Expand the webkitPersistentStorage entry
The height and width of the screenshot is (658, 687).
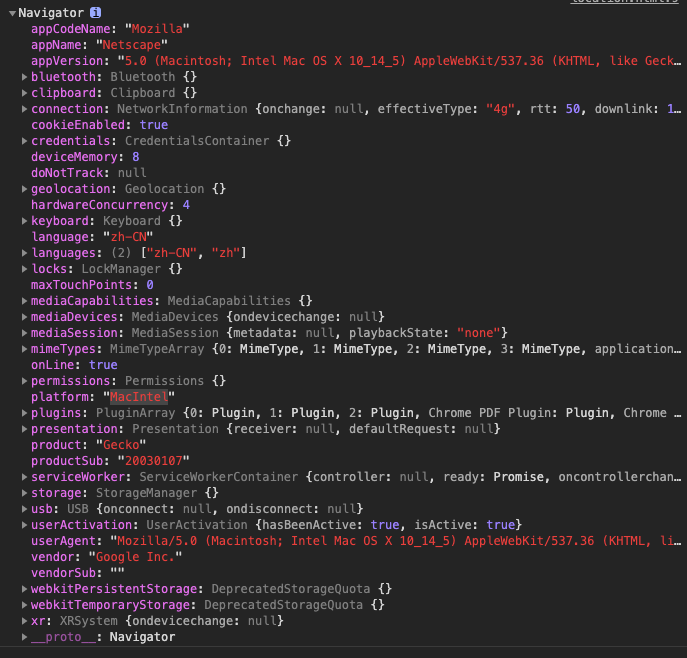[25, 589]
